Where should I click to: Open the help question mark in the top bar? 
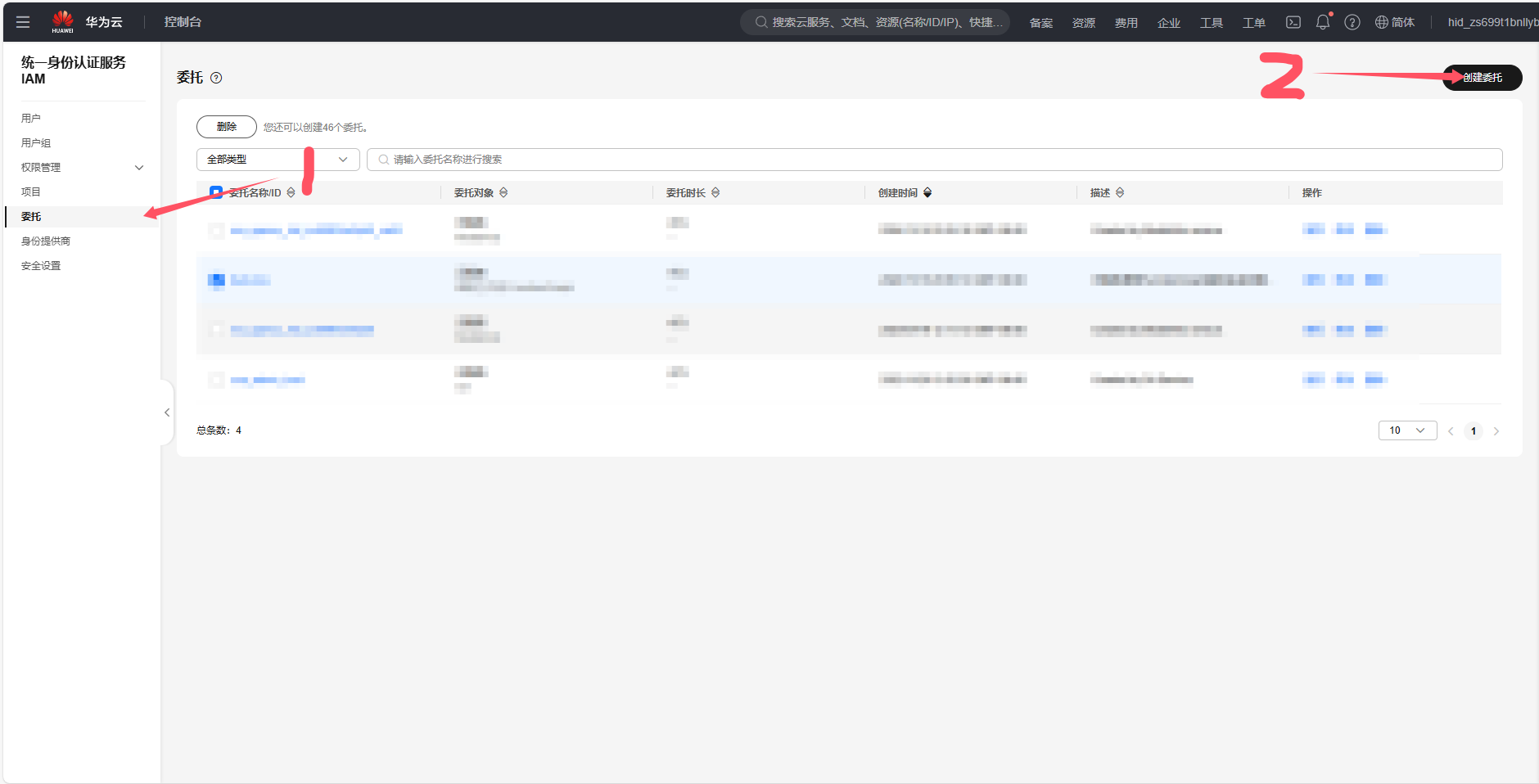point(1352,22)
